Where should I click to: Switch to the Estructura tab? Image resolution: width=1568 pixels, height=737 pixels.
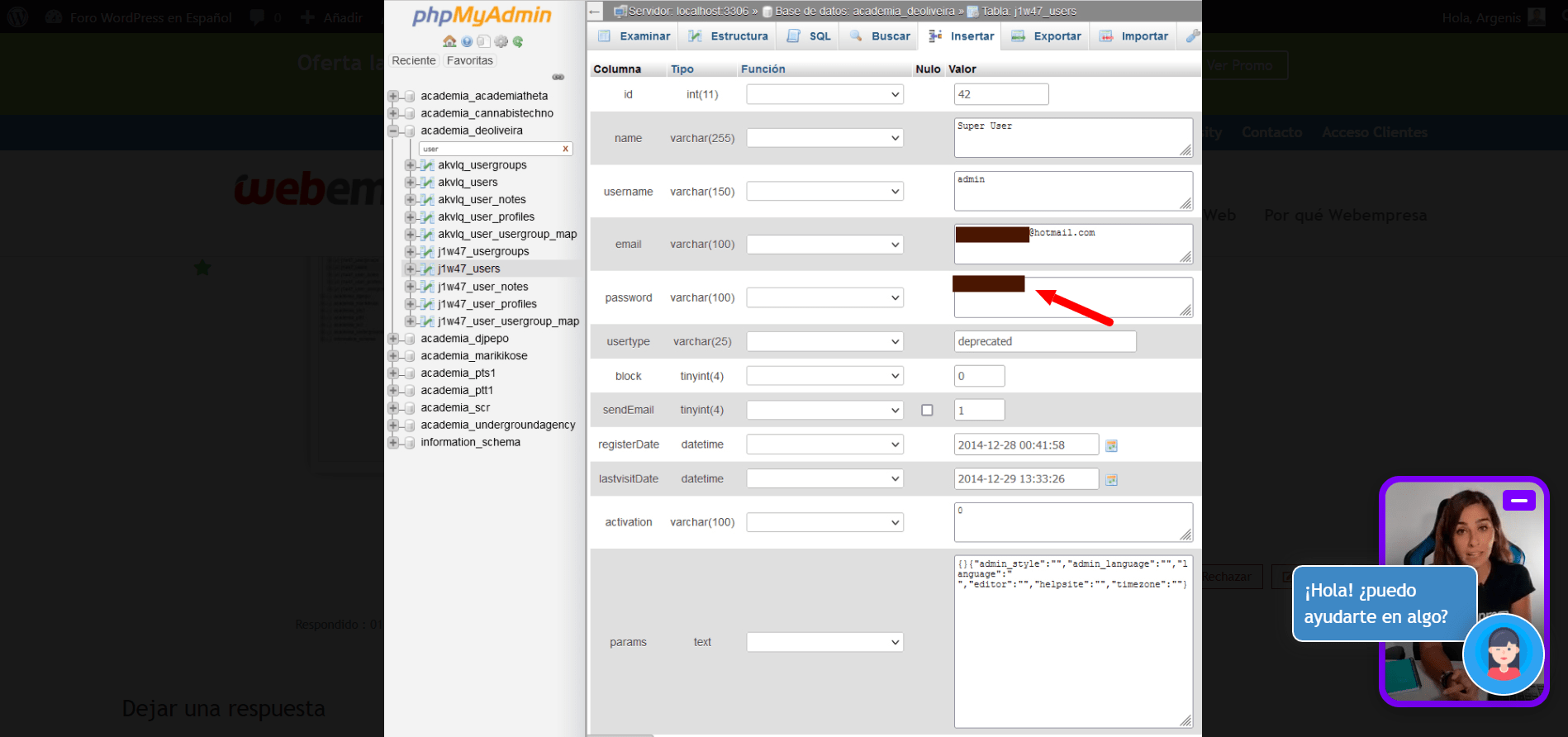tap(728, 36)
